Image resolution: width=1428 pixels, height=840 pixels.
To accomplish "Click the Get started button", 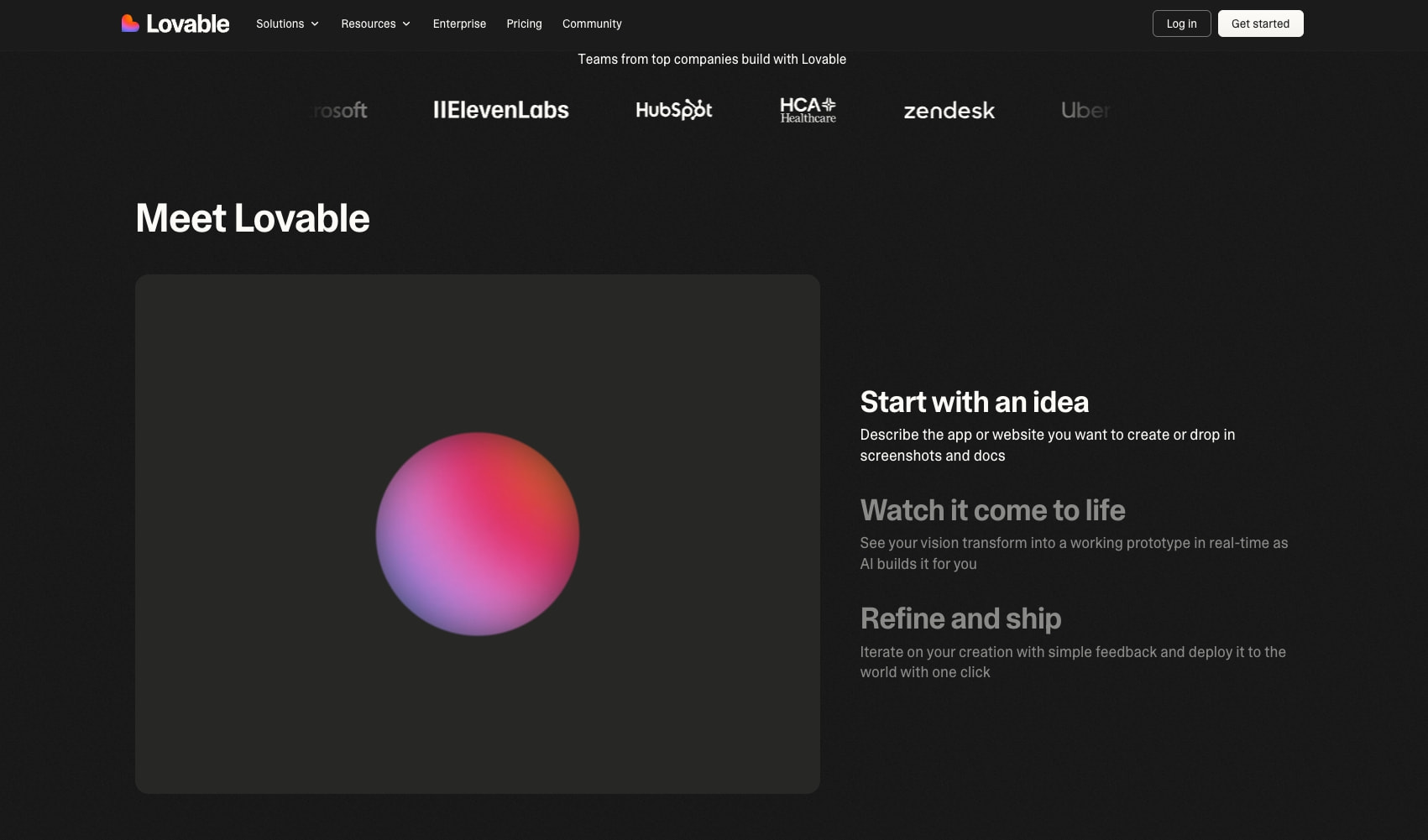I will (x=1260, y=23).
